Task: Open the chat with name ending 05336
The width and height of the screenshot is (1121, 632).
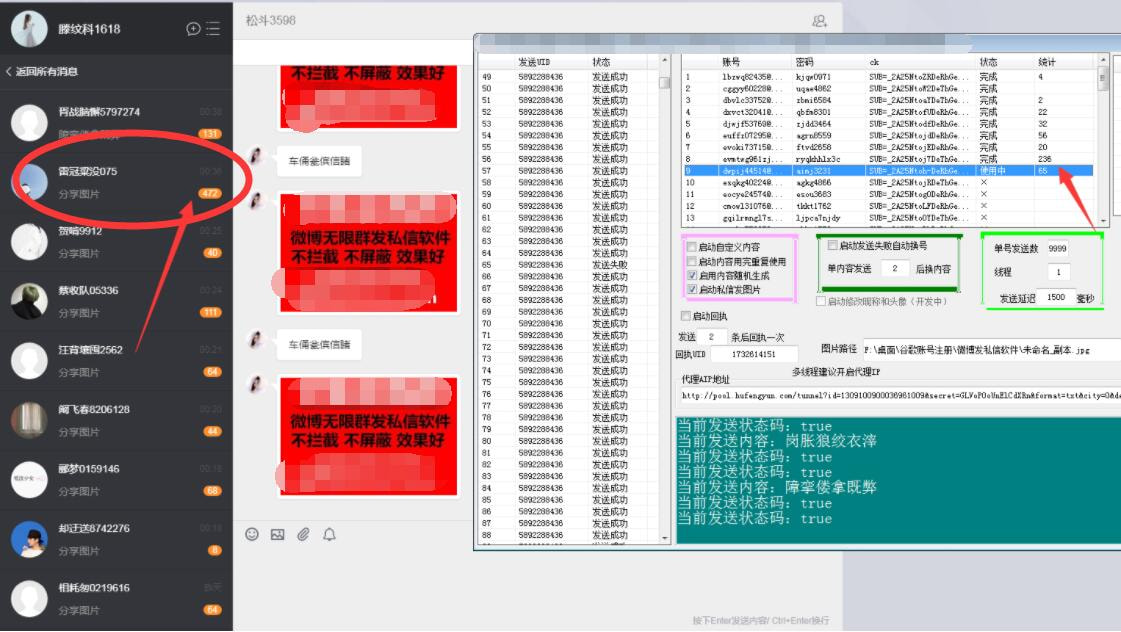Action: click(117, 301)
